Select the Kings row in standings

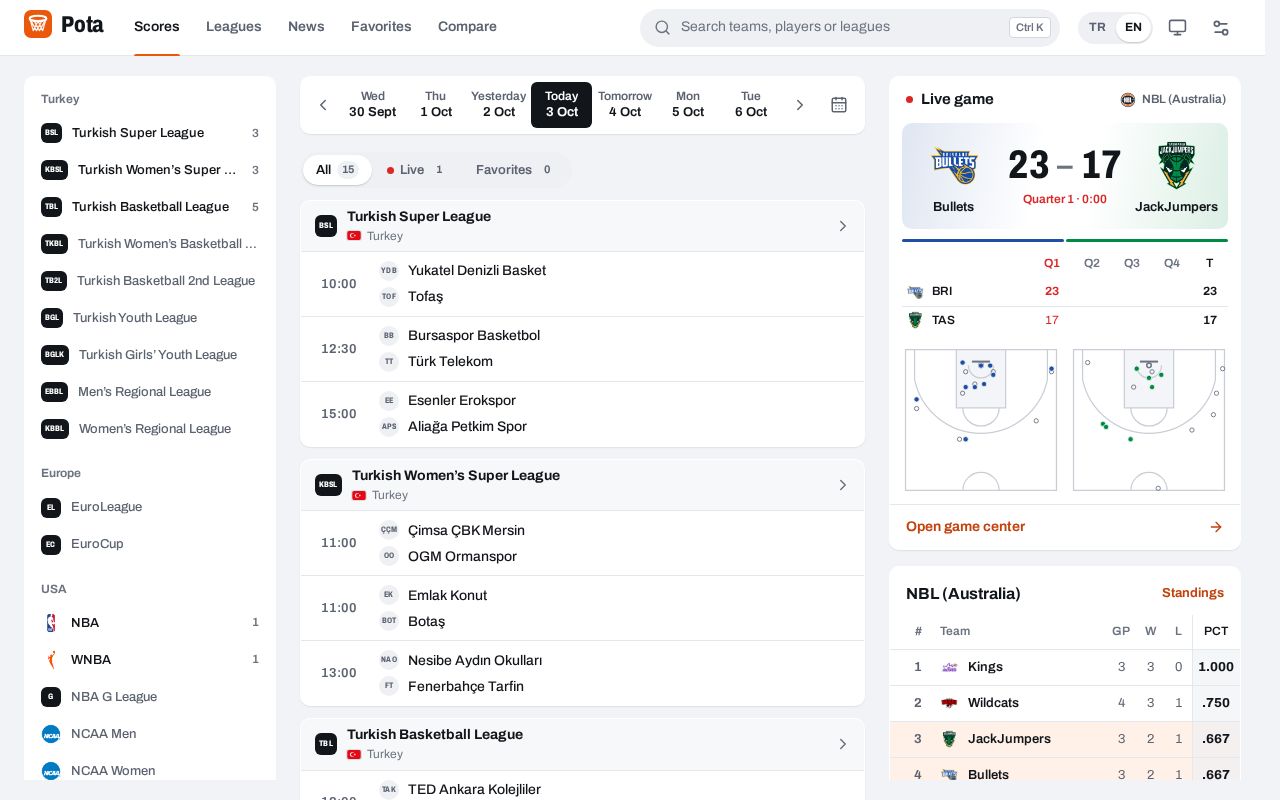point(1065,667)
